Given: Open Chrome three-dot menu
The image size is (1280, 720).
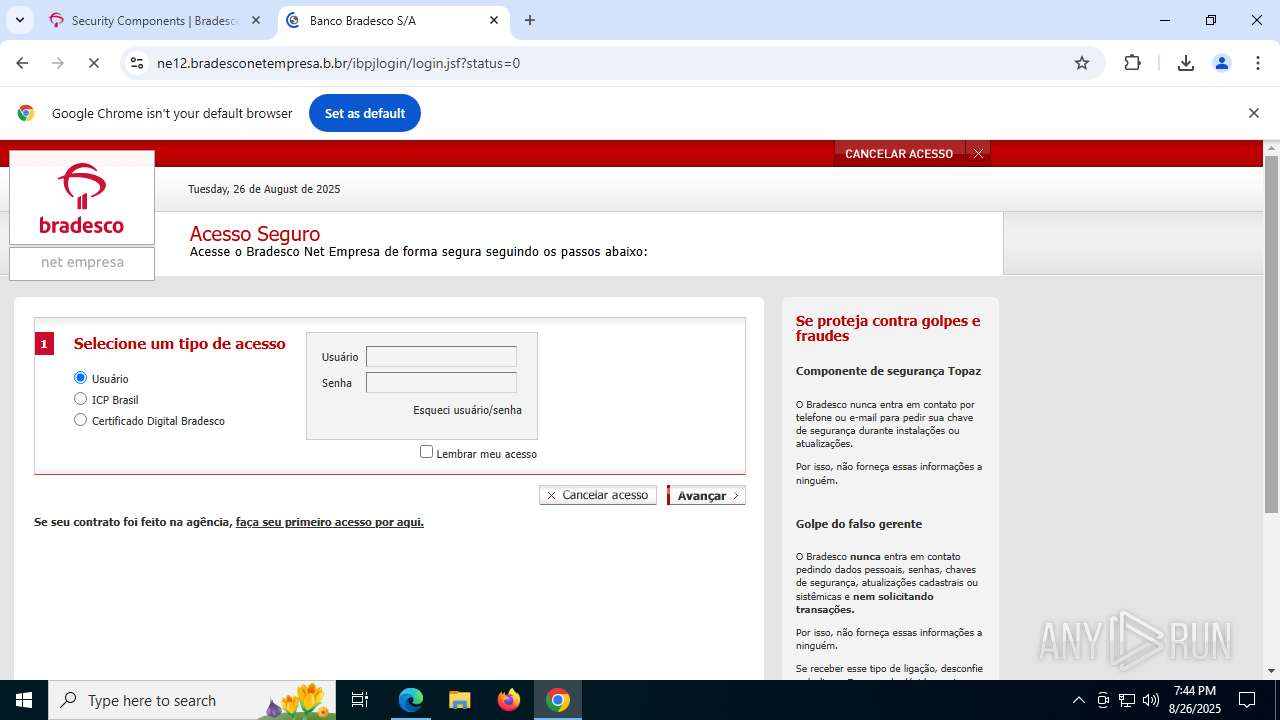Looking at the screenshot, I should tap(1258, 63).
